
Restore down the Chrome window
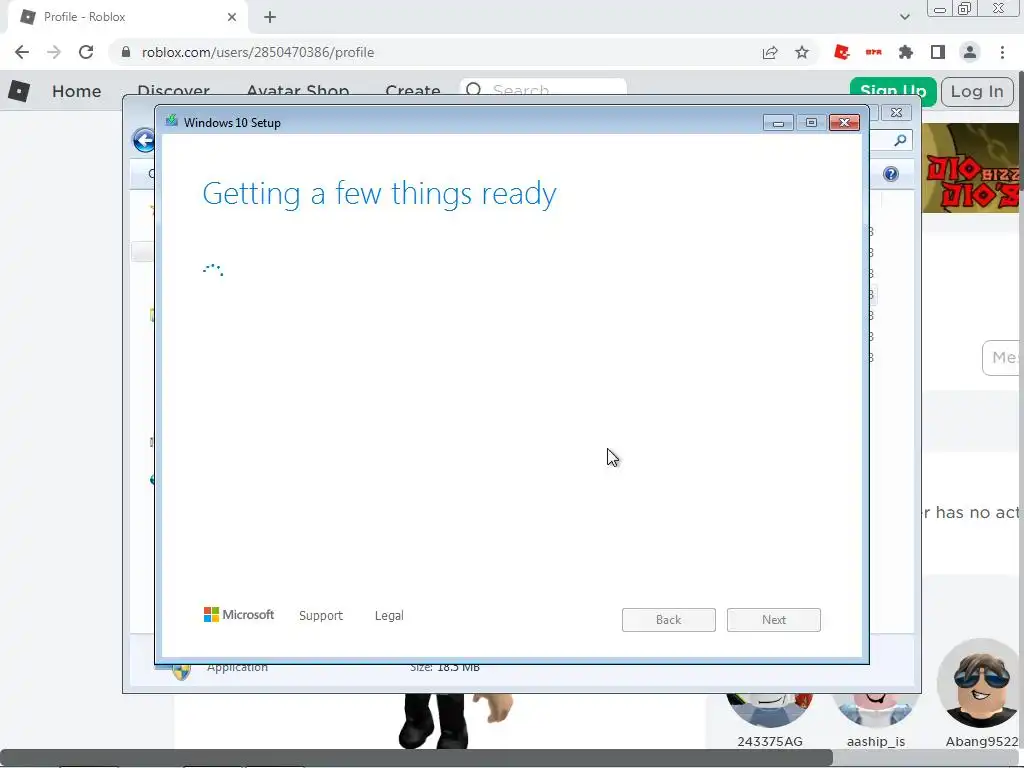965,9
